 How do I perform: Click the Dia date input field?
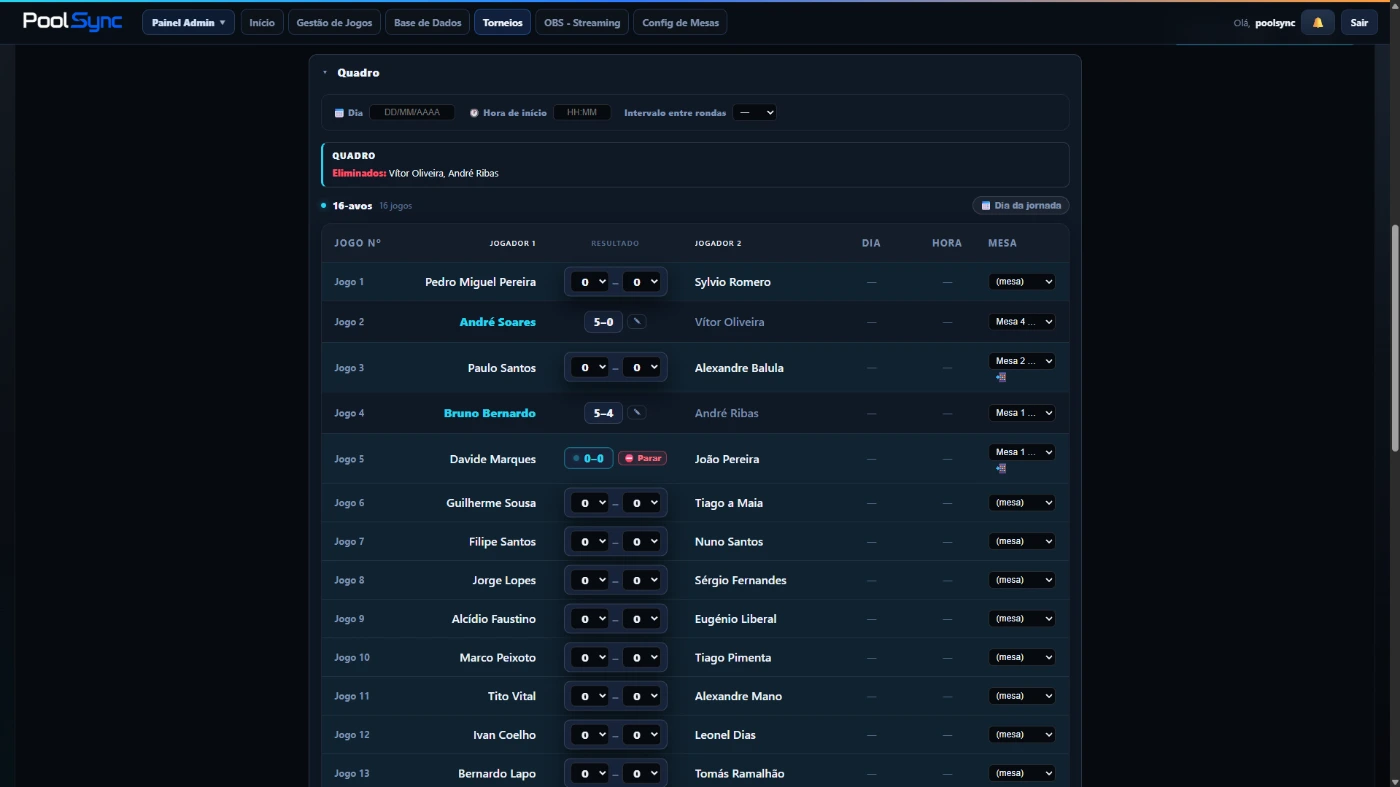point(412,113)
